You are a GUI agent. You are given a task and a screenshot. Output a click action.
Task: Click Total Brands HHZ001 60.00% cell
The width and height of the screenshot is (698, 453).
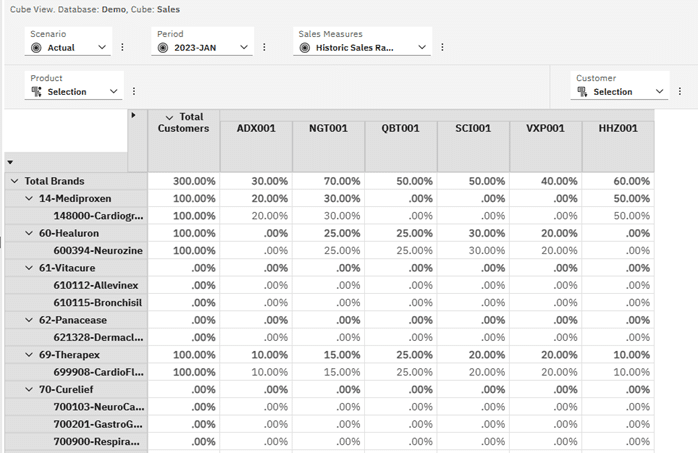coord(618,181)
